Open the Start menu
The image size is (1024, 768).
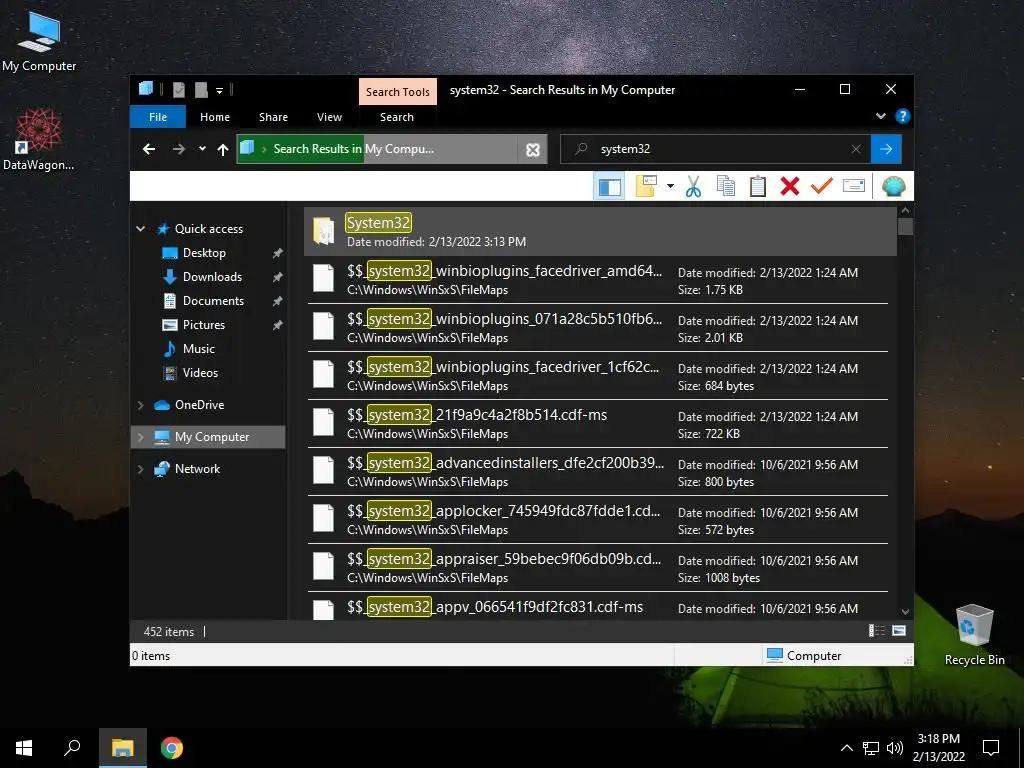pyautogui.click(x=24, y=748)
